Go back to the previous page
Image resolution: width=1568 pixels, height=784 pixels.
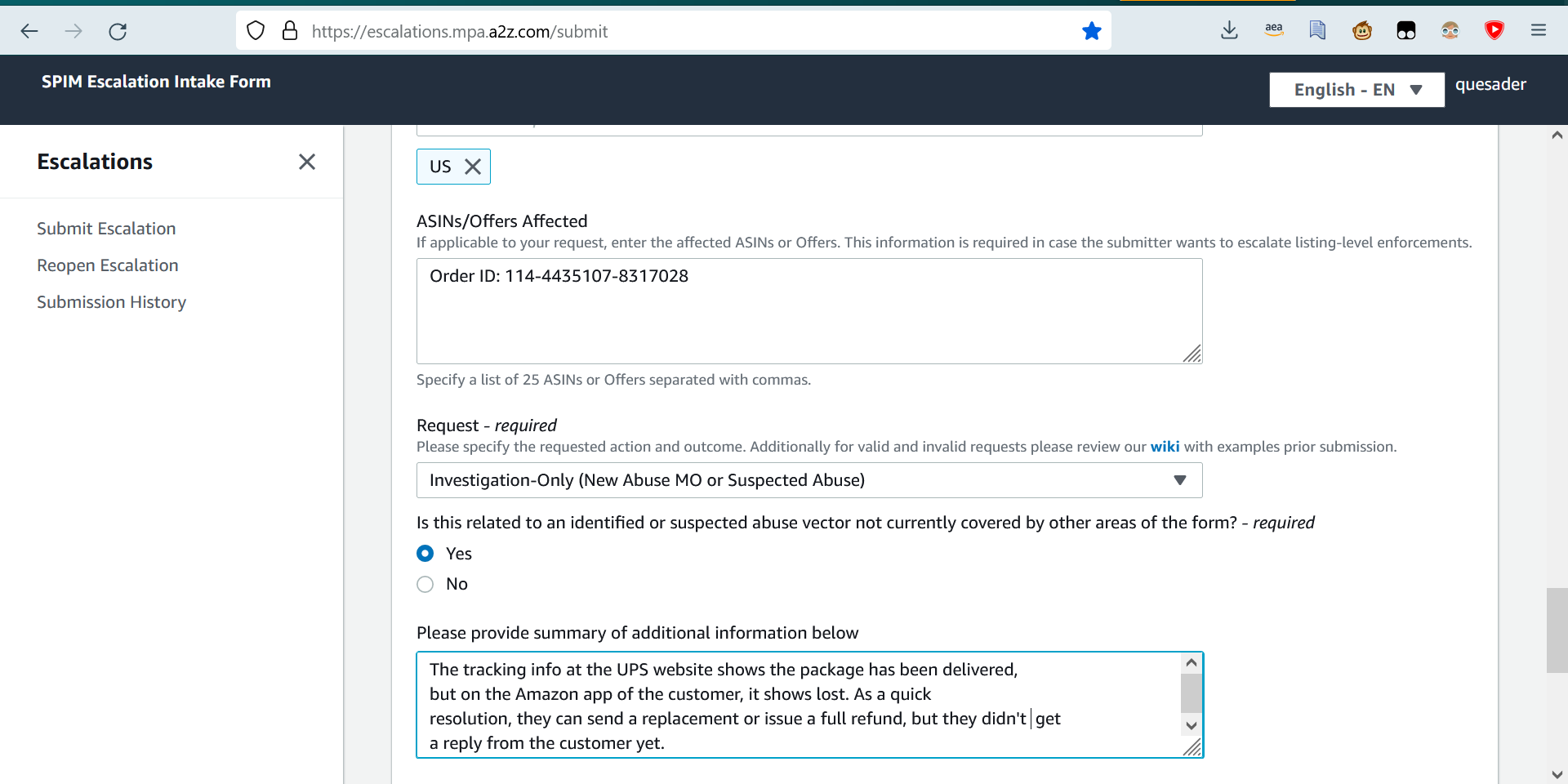[x=29, y=31]
